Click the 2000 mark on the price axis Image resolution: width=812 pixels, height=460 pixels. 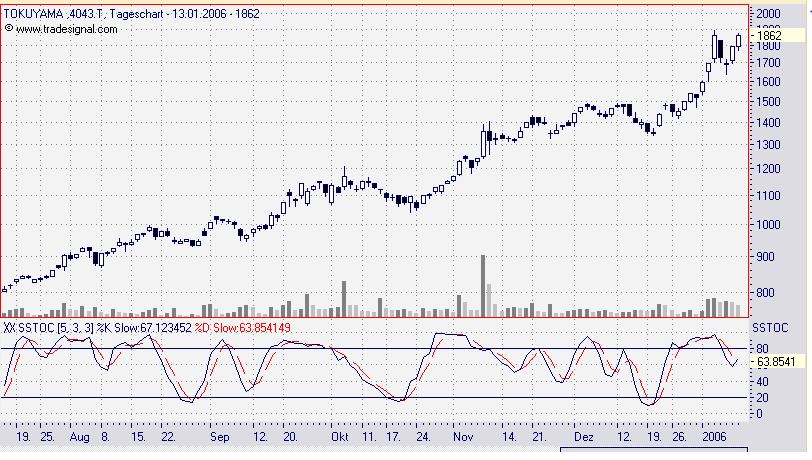pyautogui.click(x=768, y=13)
